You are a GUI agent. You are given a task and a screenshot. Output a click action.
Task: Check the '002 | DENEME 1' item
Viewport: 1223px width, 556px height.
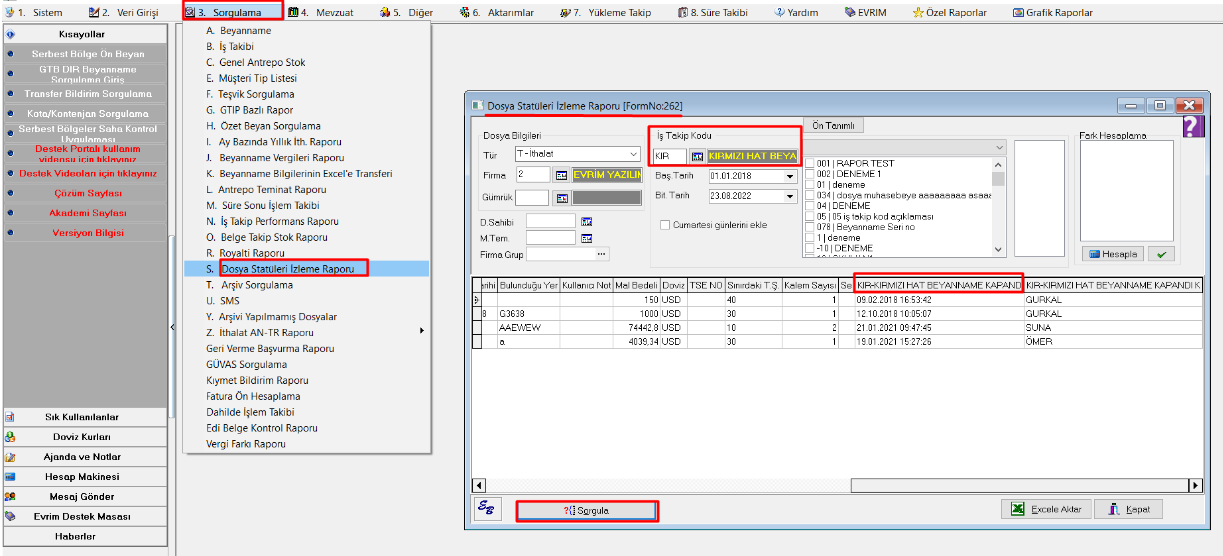[x=811, y=174]
